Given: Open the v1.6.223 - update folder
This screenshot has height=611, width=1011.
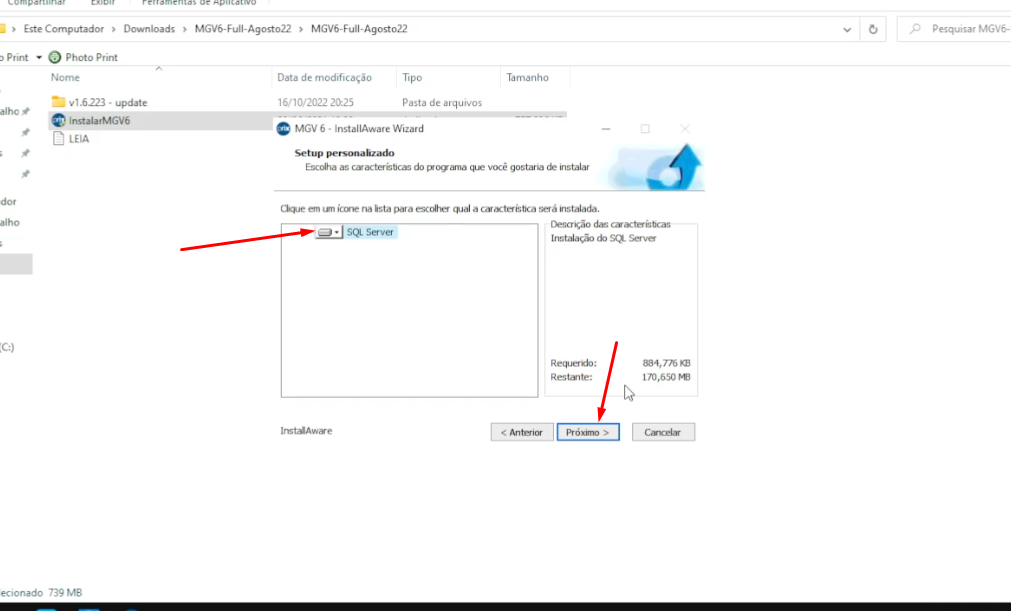Looking at the screenshot, I should [x=108, y=102].
